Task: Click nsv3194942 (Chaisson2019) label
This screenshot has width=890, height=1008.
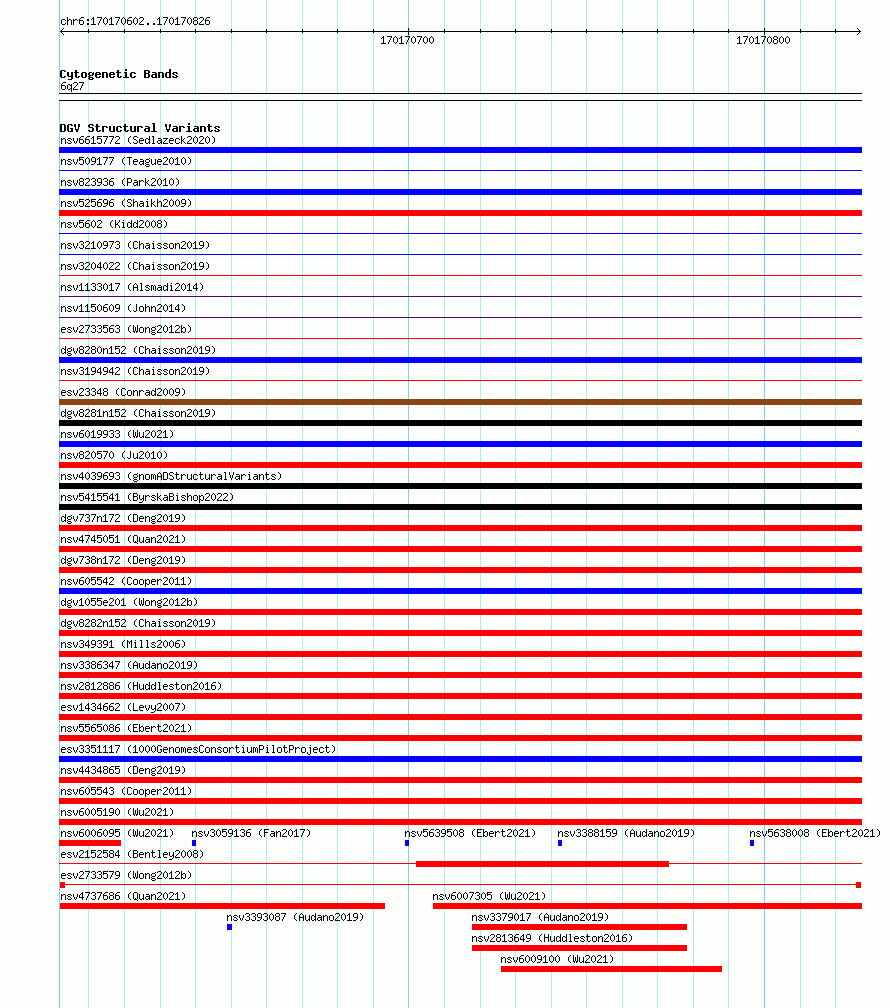Action: pyautogui.click(x=135, y=372)
